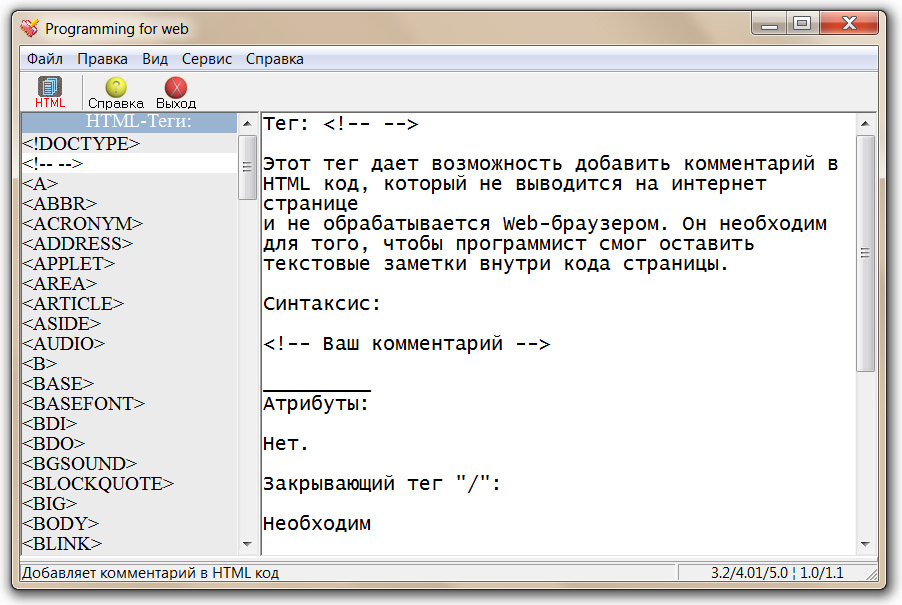Screen dimensions: 902x605
Task: Select the <ARTICLE> tag
Action: pos(129,303)
